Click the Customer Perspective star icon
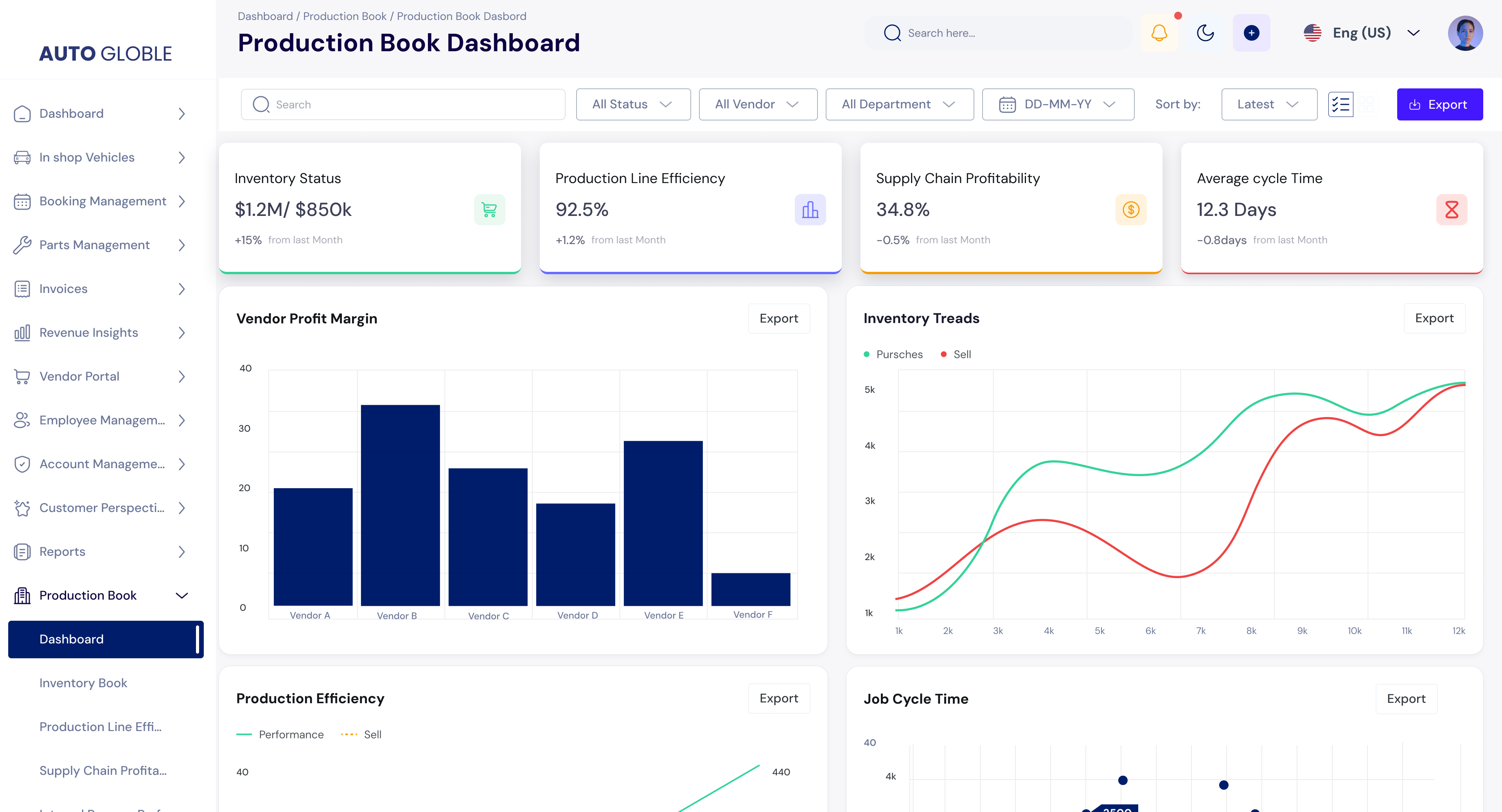1502x812 pixels. [x=22, y=508]
